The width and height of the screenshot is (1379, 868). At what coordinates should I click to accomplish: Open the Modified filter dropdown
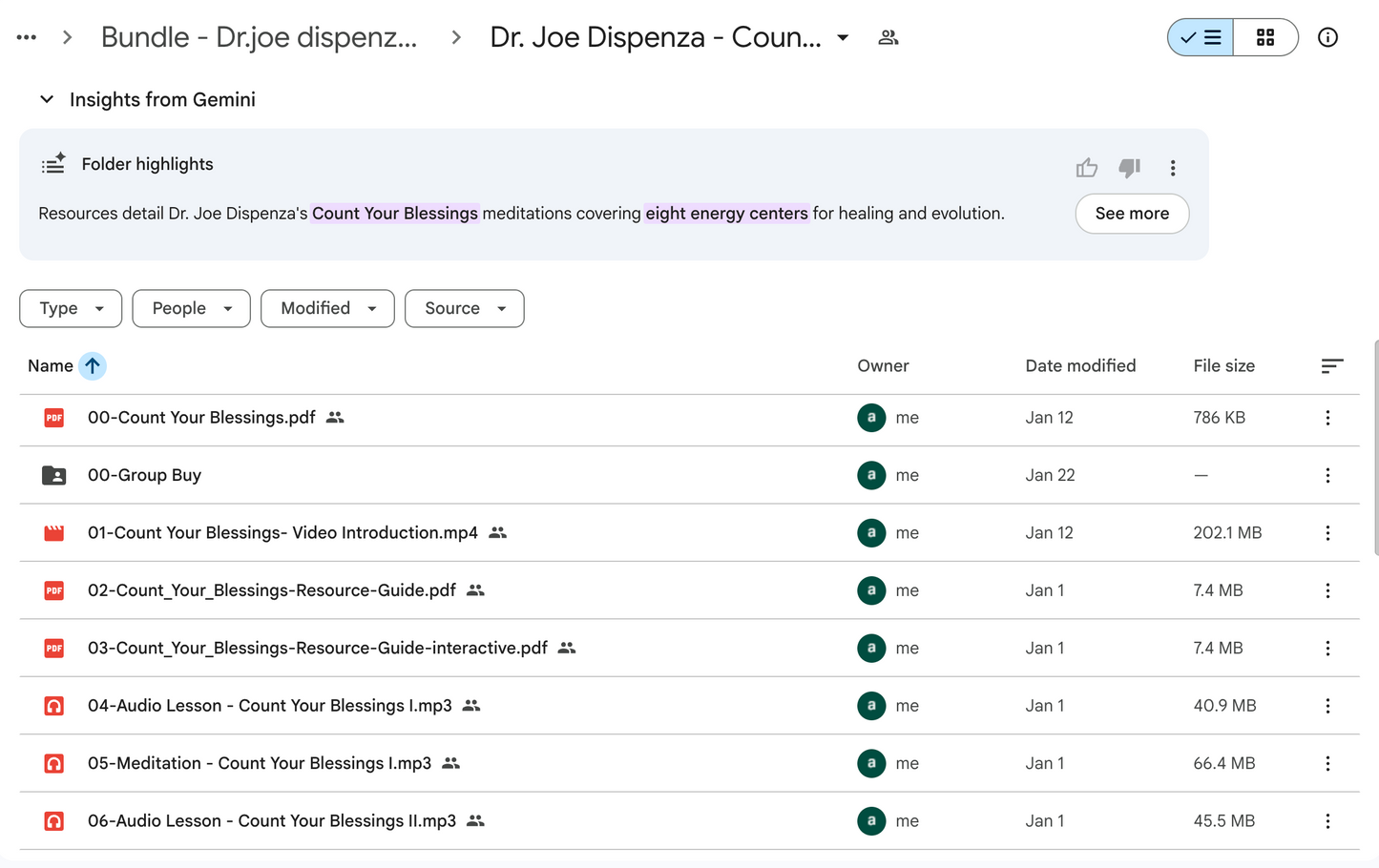click(327, 308)
